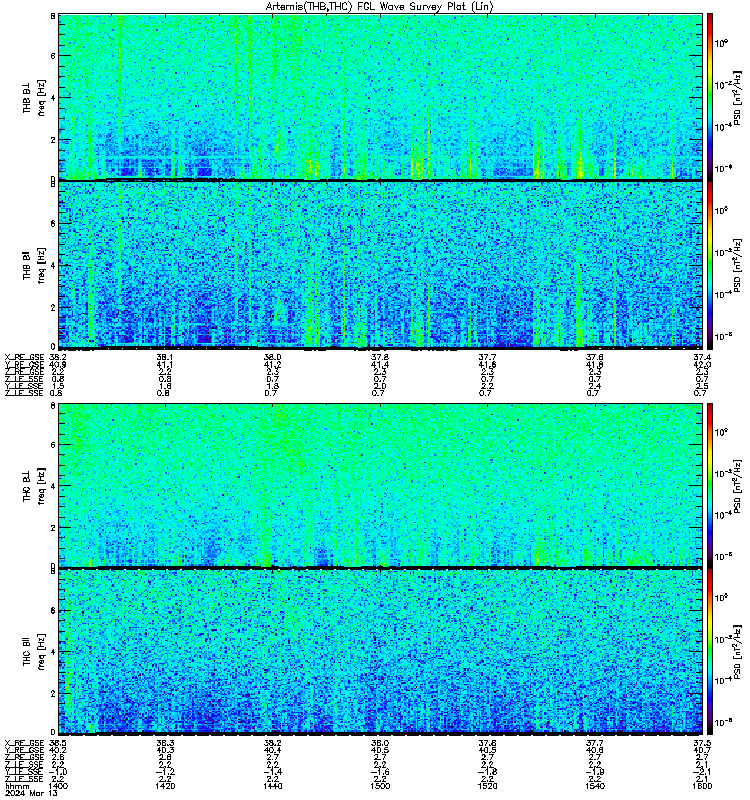Click the Artemis FGL Wave Survey Plot title
The image size is (750, 800).
(379, 6)
